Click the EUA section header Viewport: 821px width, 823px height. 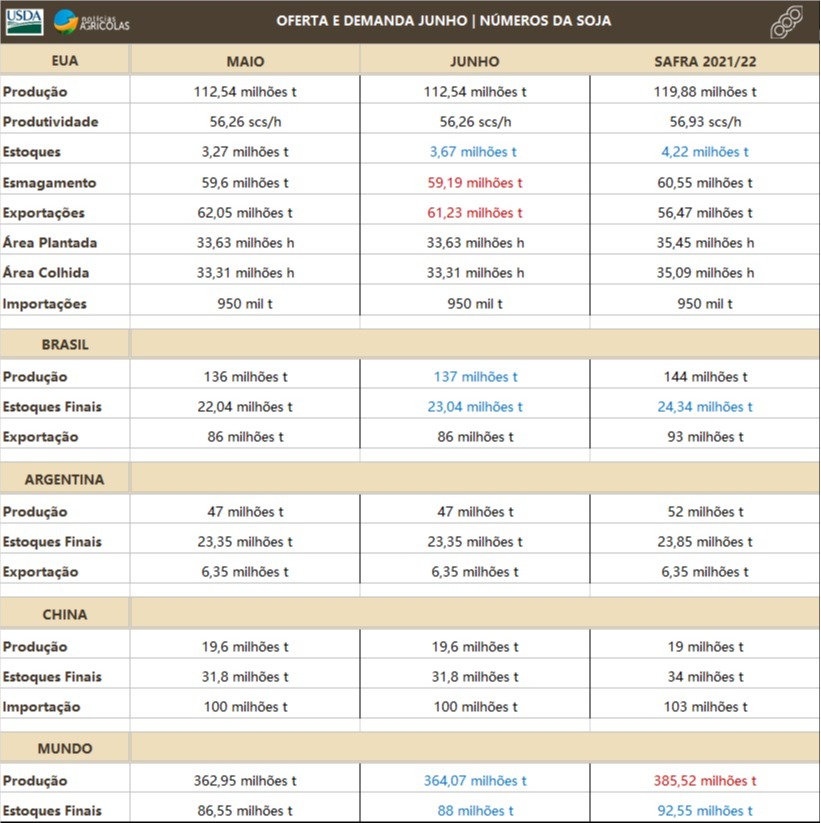click(64, 60)
